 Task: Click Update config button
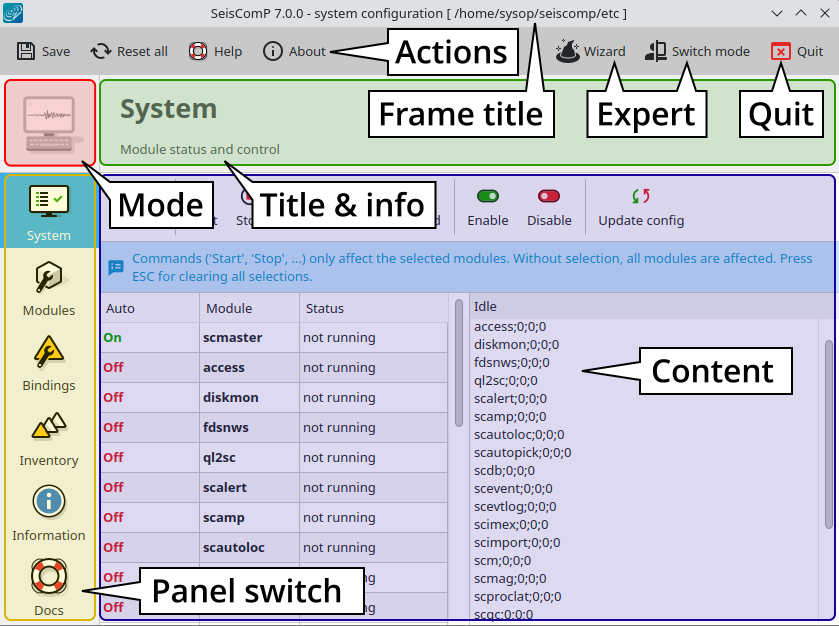pyautogui.click(x=641, y=207)
